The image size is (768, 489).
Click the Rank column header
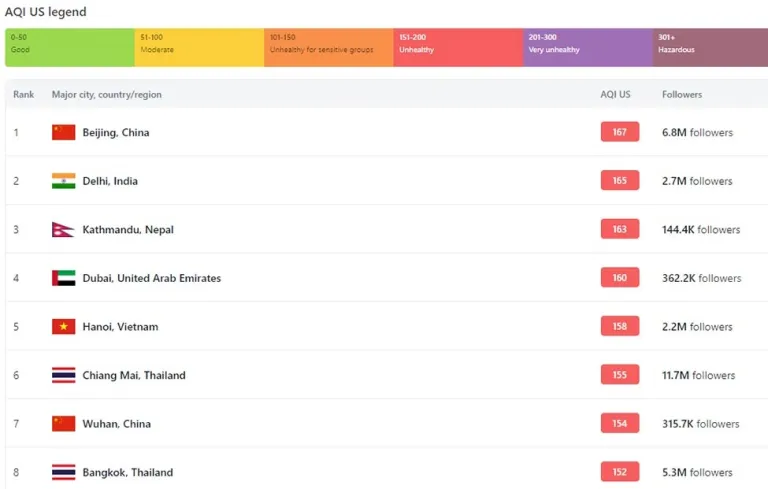[x=24, y=95]
